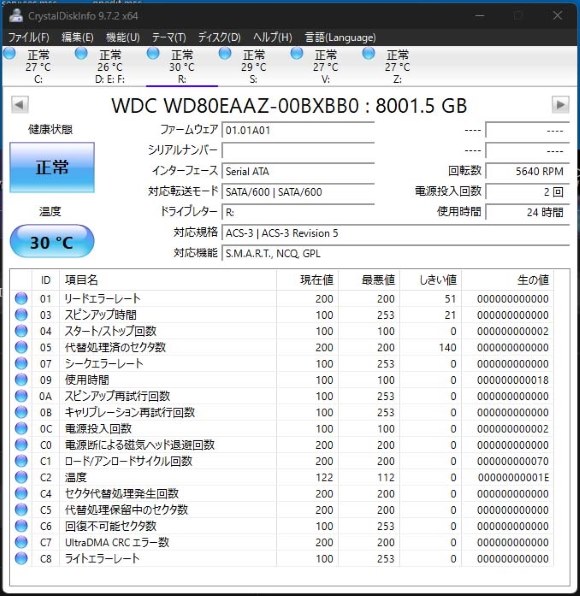
Task: Click the 30 °C temperature button
Action: [52, 242]
